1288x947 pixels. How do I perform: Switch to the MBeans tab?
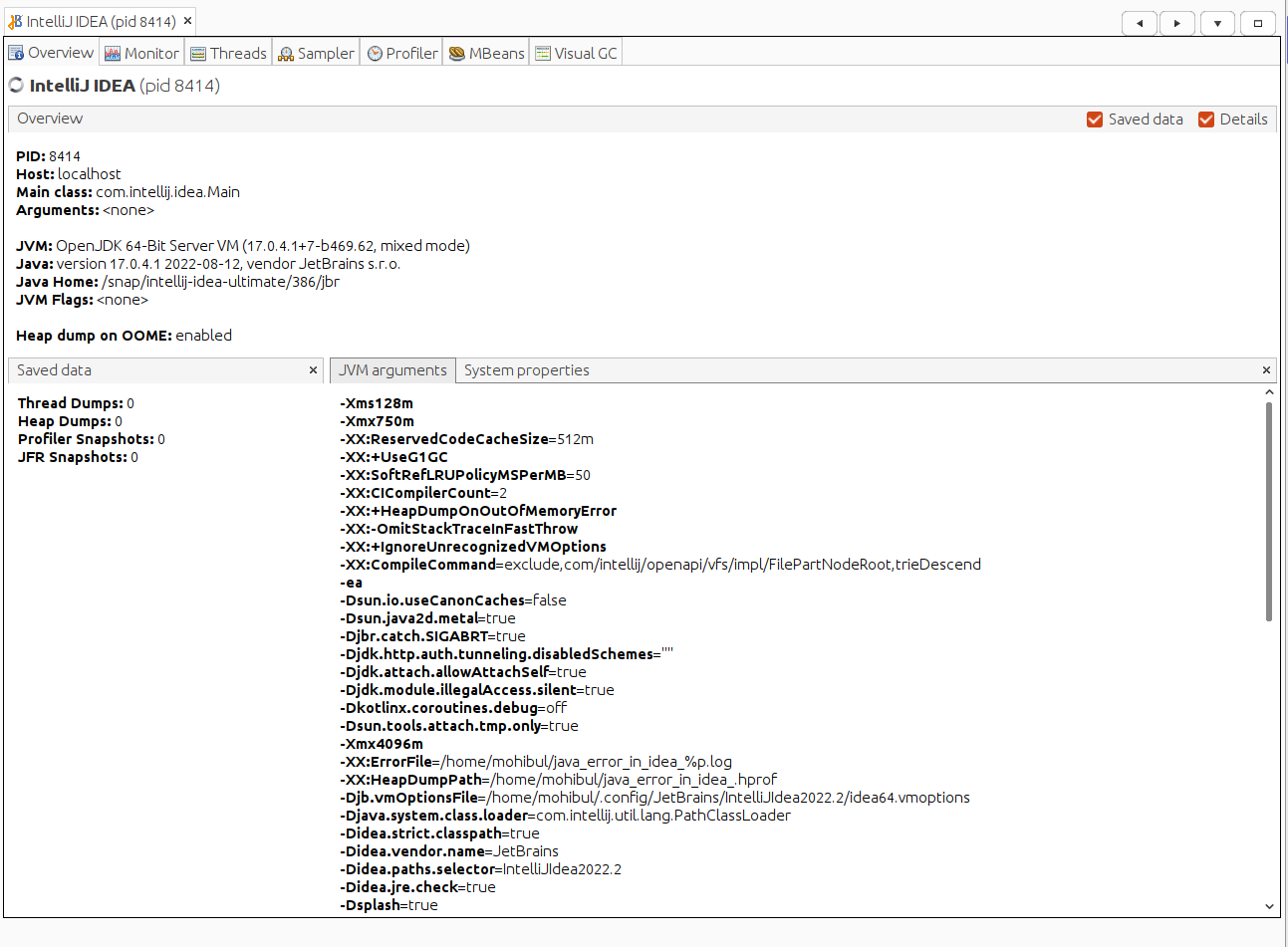[486, 53]
